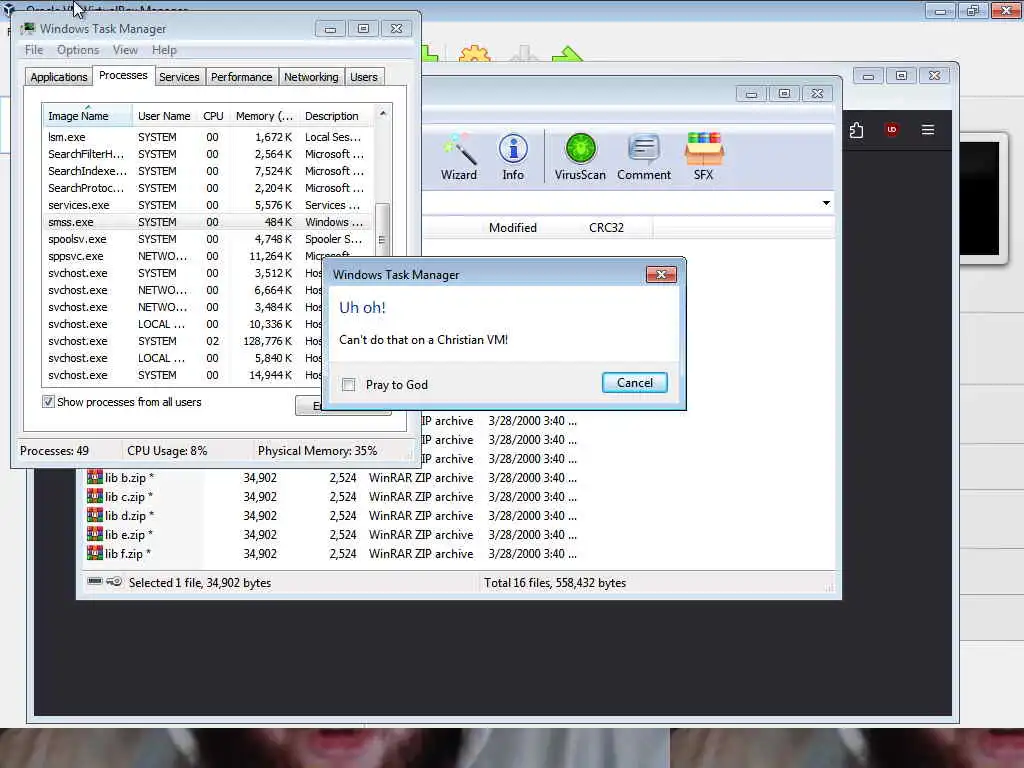Click Cancel in the Uh oh dialog
This screenshot has height=768, width=1024.
[634, 383]
